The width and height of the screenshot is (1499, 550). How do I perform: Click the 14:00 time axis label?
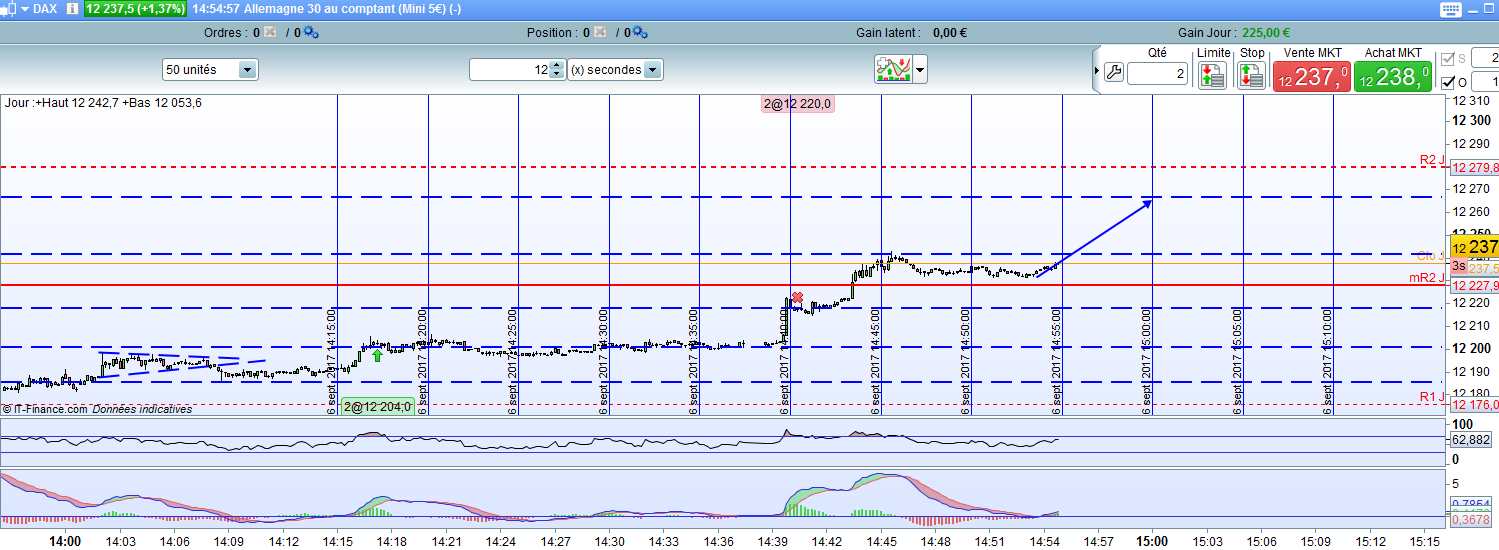(66, 542)
